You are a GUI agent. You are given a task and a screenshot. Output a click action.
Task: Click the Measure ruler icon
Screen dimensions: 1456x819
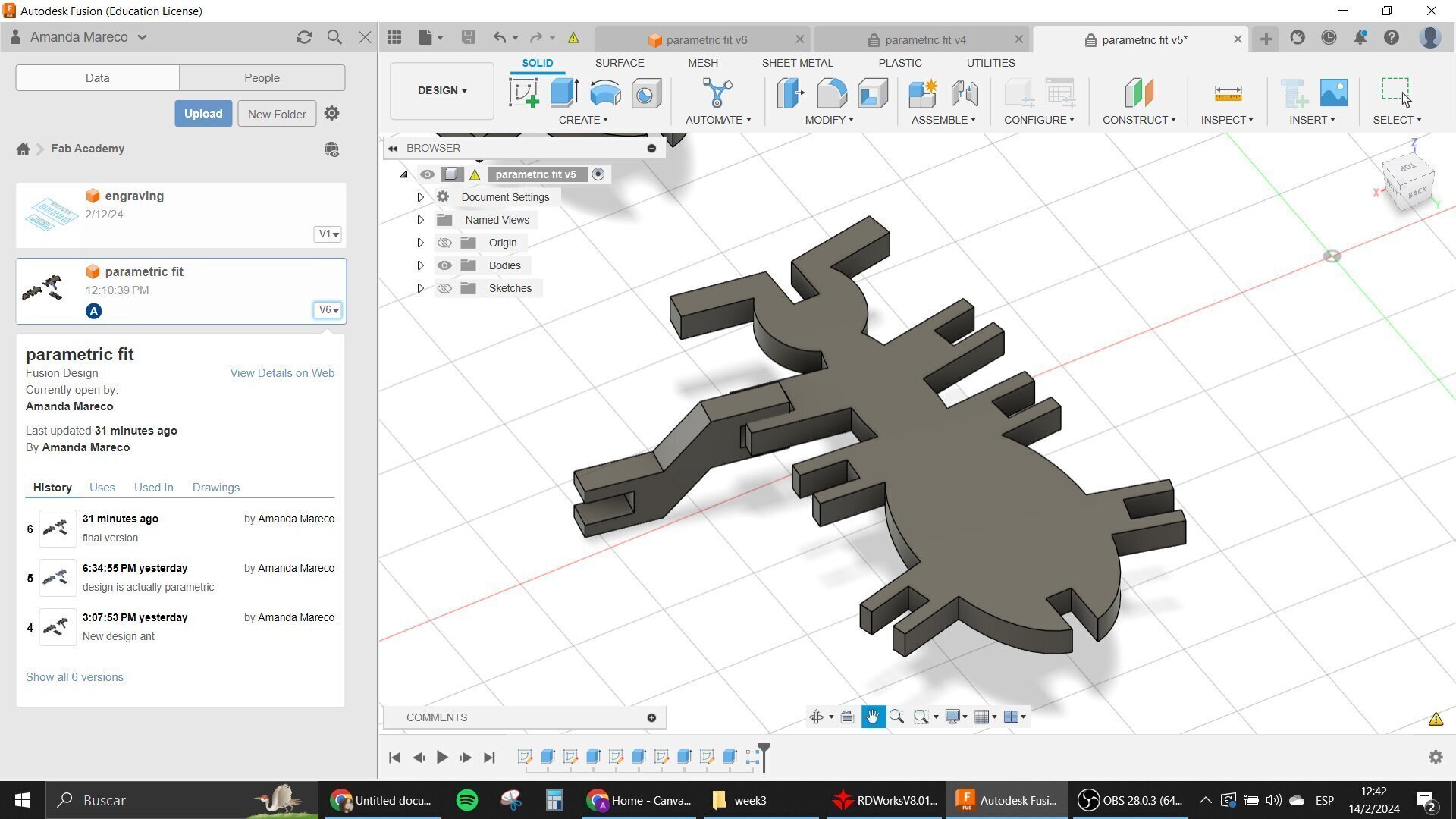click(x=1228, y=93)
